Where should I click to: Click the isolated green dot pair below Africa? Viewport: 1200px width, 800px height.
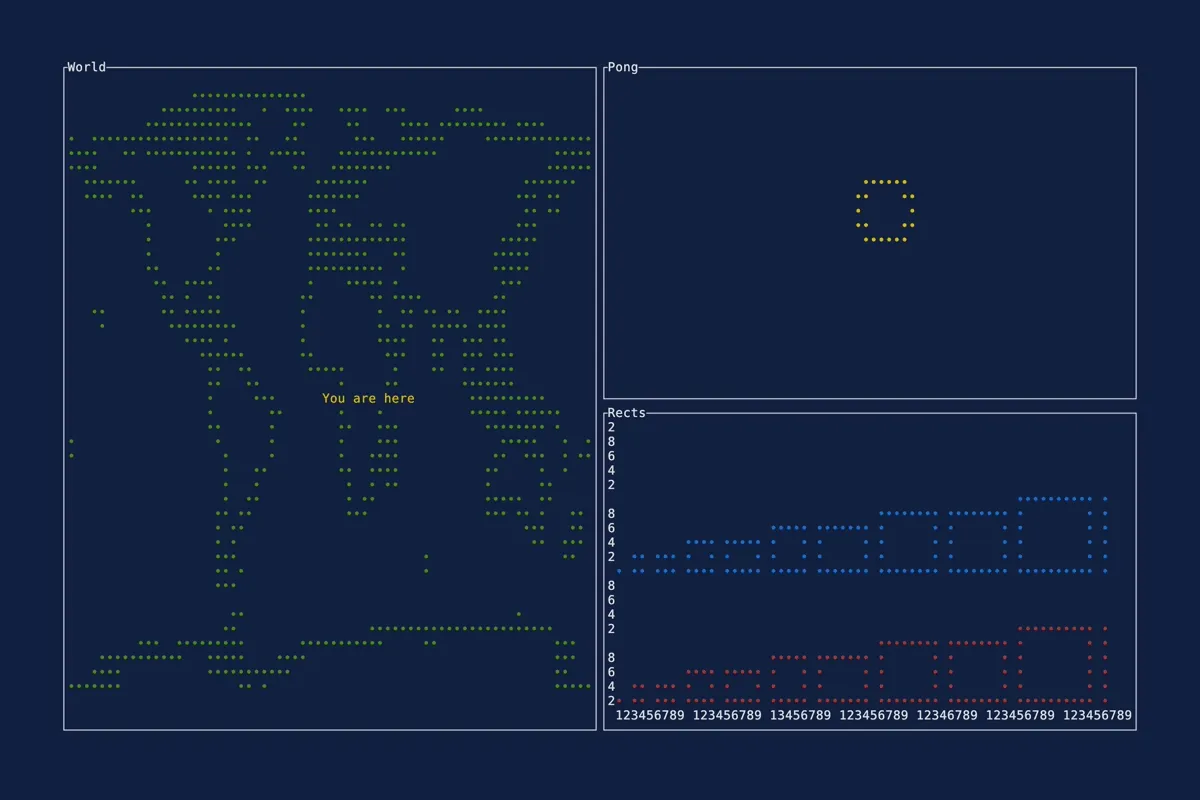[x=426, y=564]
